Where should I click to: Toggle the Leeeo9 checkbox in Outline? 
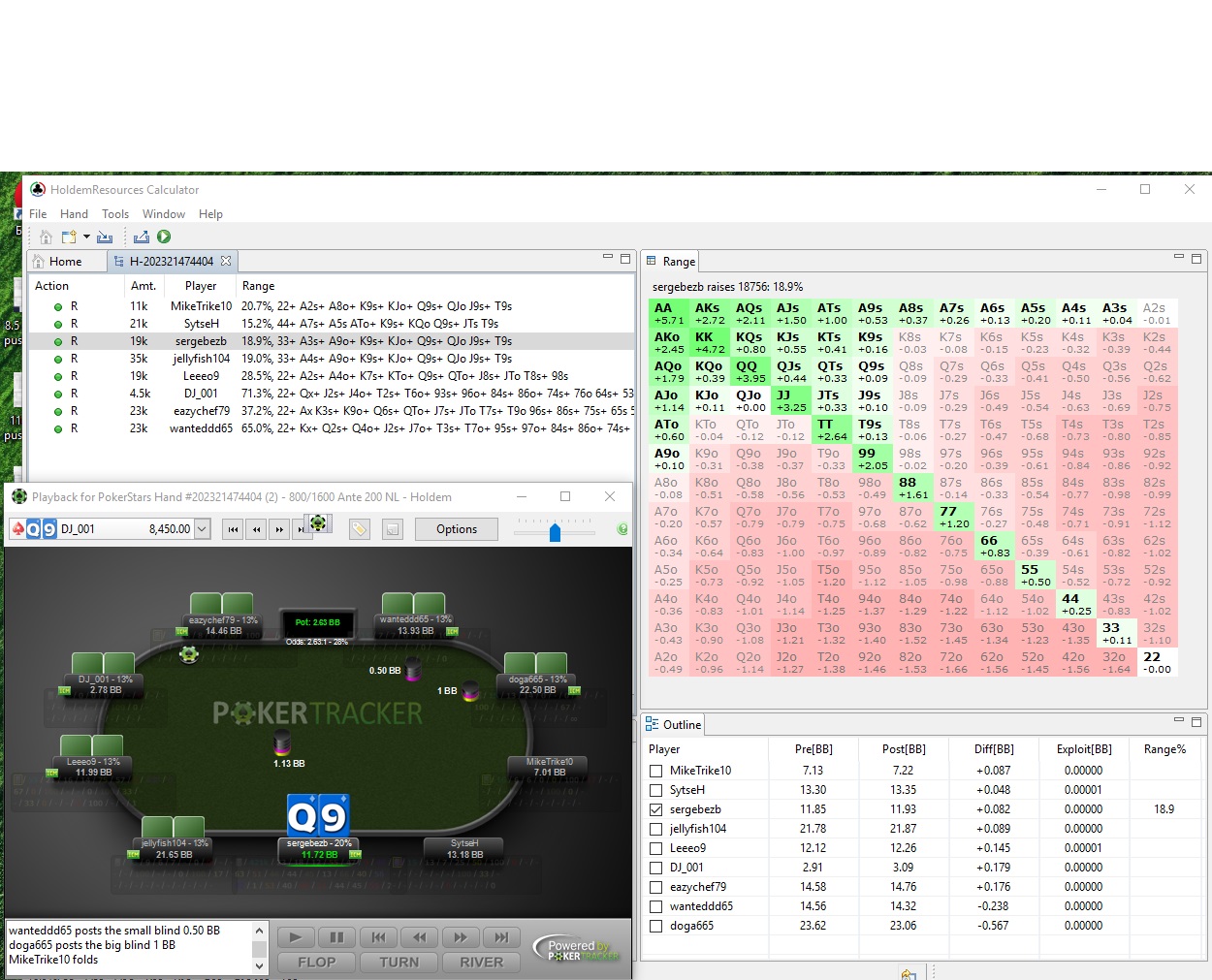pyautogui.click(x=656, y=848)
